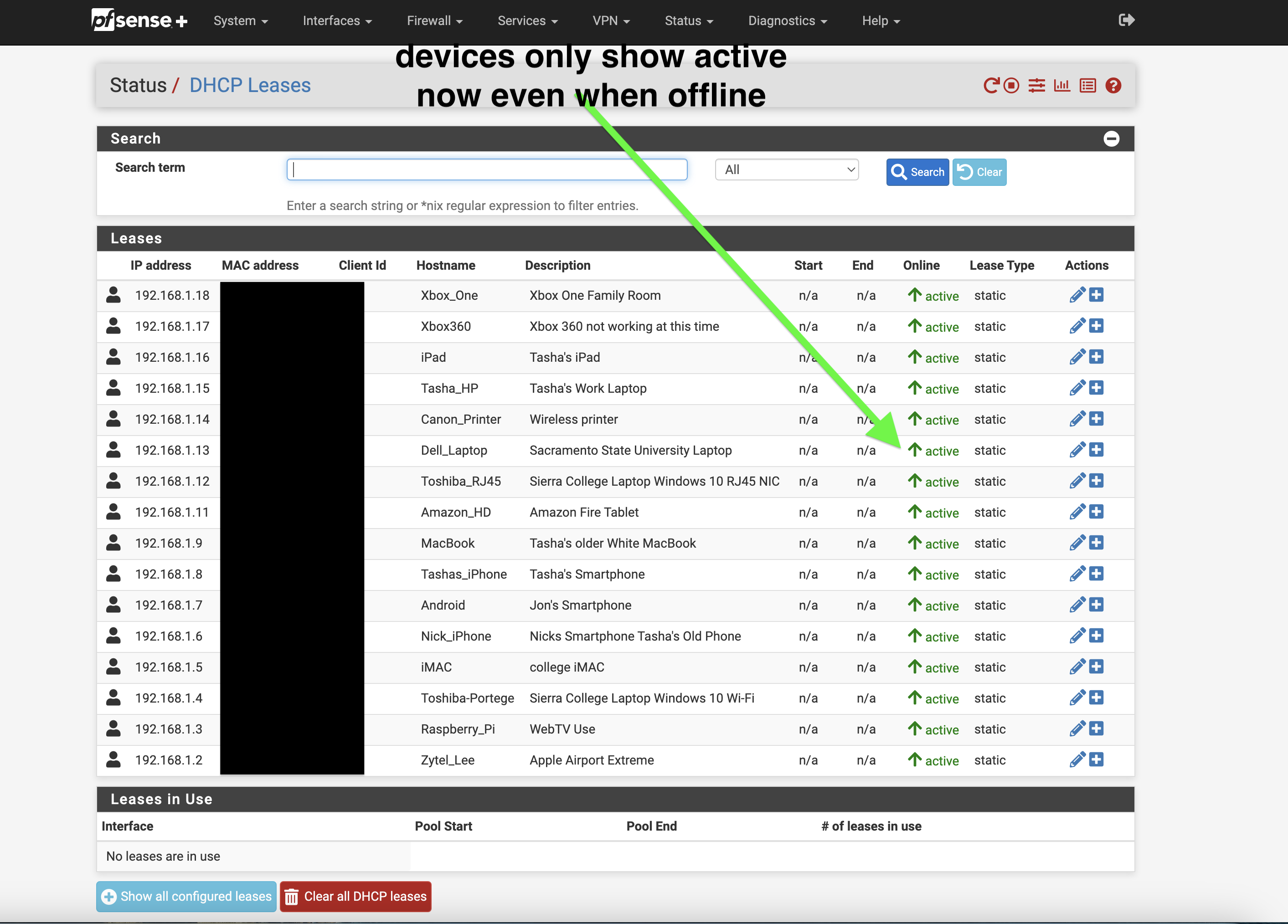Image resolution: width=1288 pixels, height=924 pixels.
Task: Click Clear all DHCP leases button
Action: click(x=355, y=896)
